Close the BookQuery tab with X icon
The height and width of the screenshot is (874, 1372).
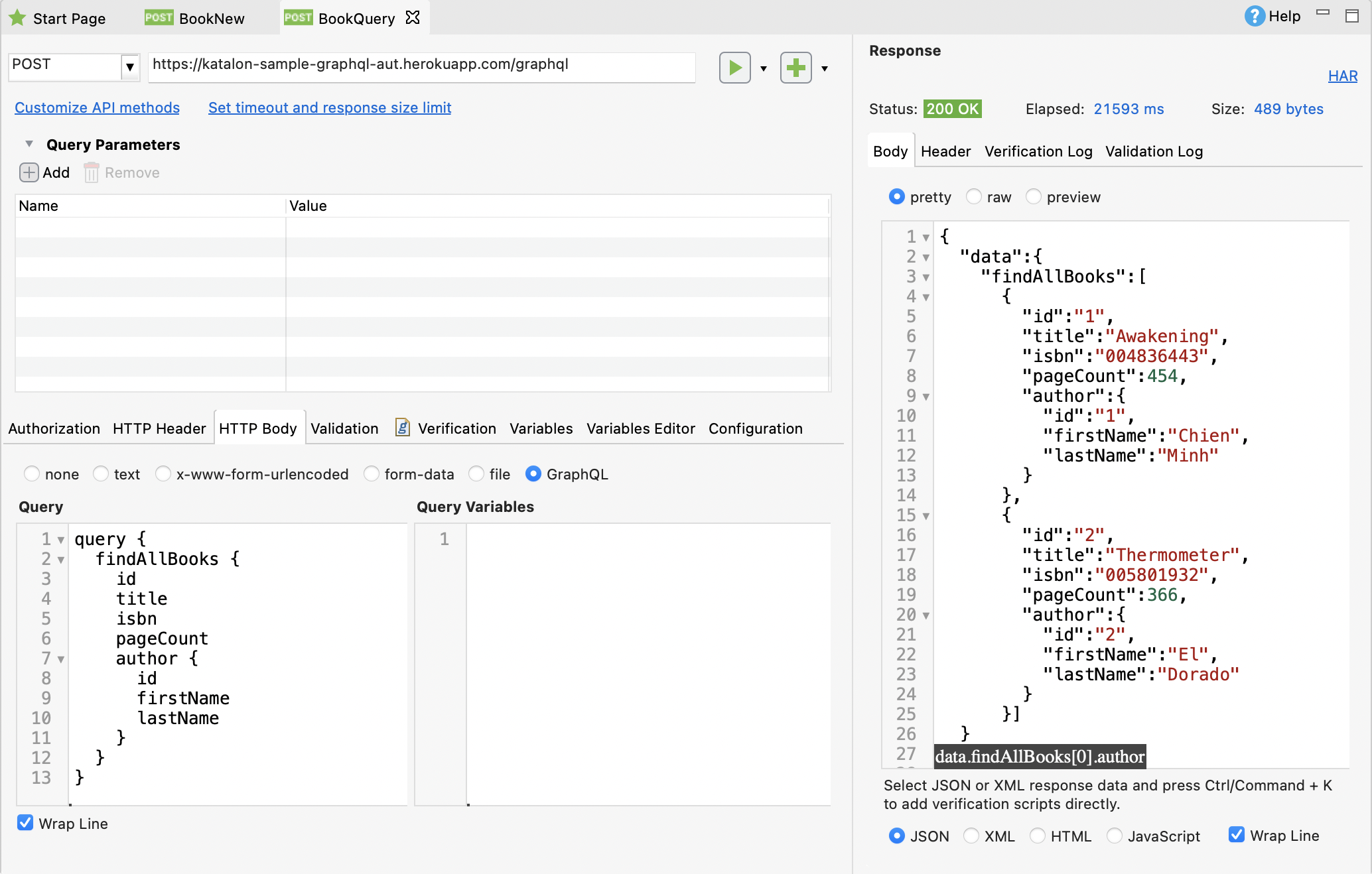pos(413,18)
